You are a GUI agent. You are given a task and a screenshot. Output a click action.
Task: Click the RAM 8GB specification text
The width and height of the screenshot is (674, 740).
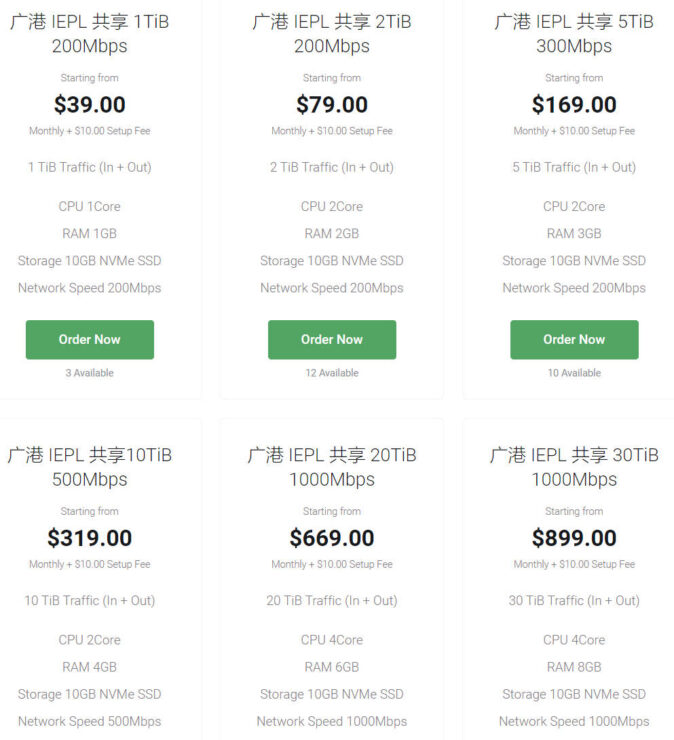point(574,667)
